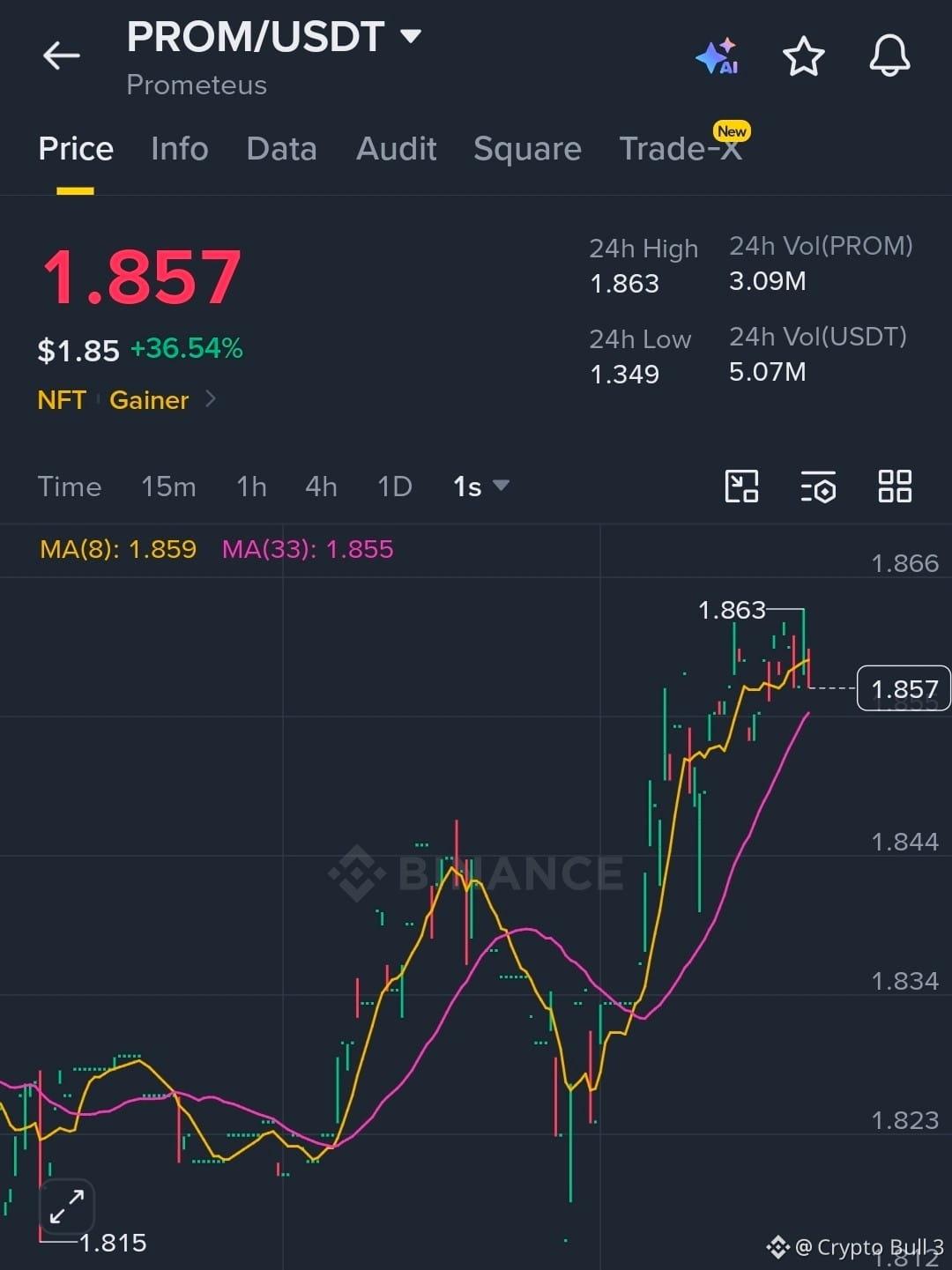Go to the Square tab
952x1270 pixels.
527,148
